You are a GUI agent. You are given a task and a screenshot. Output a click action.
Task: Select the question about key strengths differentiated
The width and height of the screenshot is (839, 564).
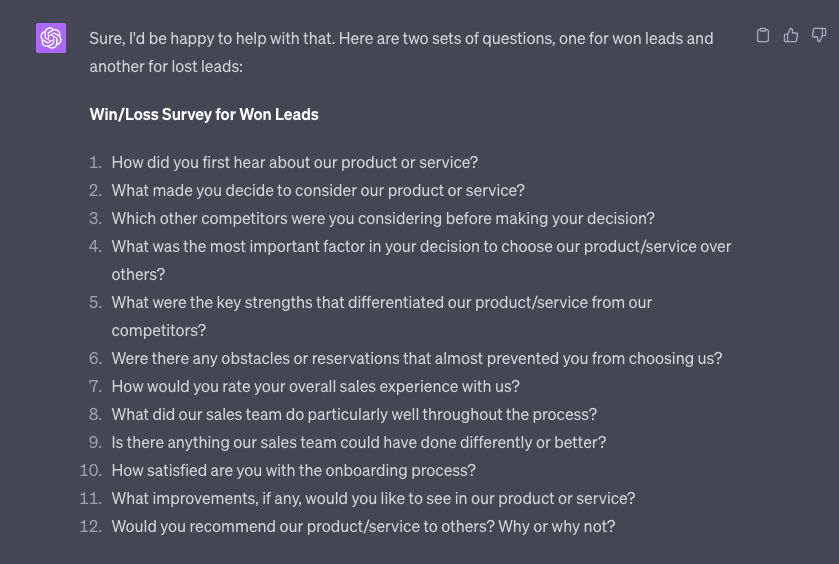tap(382, 316)
